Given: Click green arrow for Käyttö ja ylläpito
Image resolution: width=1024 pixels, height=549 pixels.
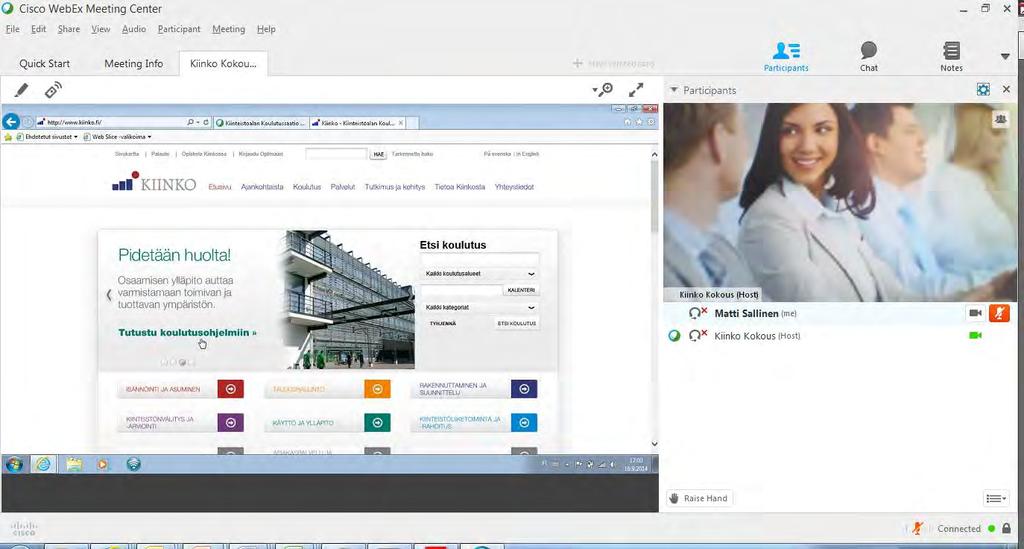Looking at the screenshot, I should coord(377,422).
